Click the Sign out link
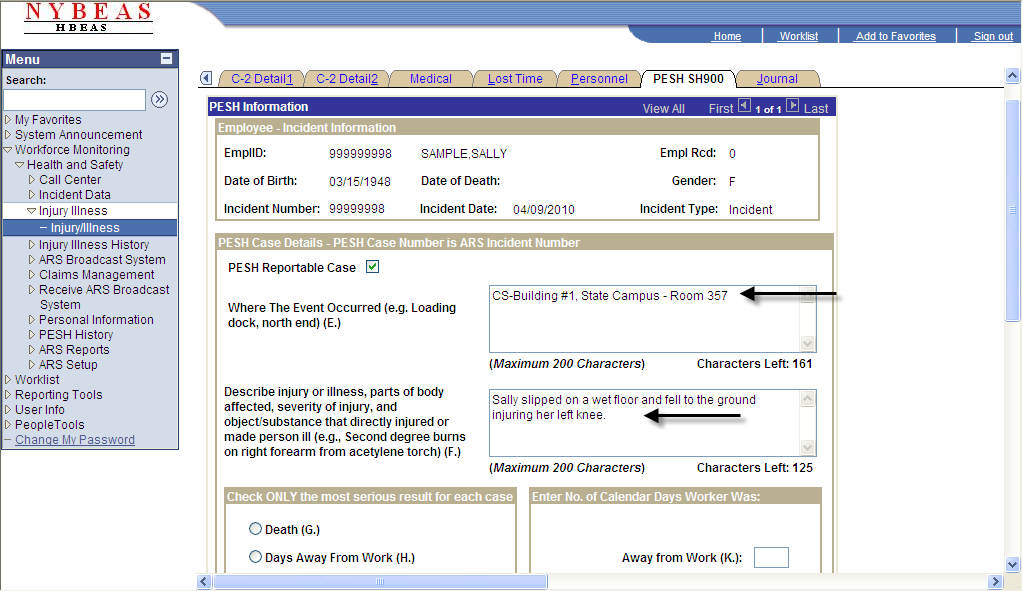 click(993, 36)
